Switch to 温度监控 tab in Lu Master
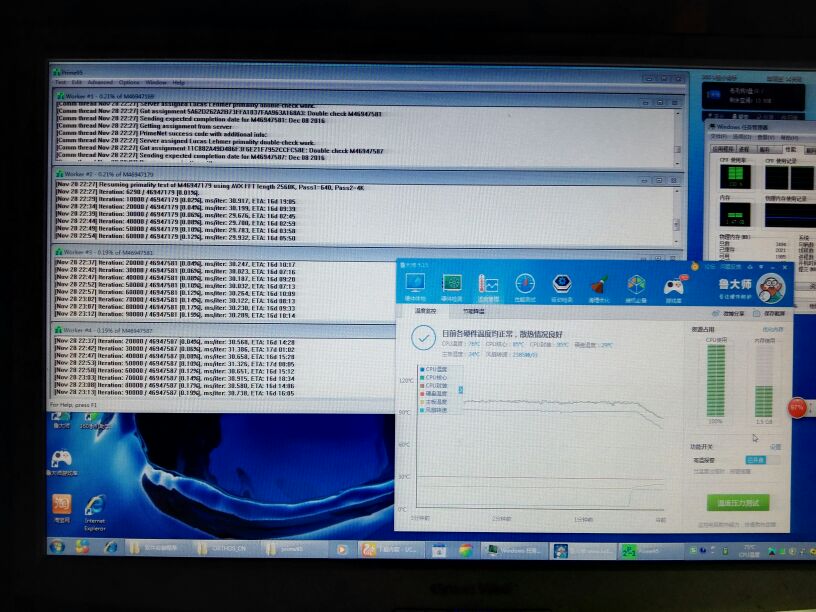The width and height of the screenshot is (816, 612). coord(425,311)
